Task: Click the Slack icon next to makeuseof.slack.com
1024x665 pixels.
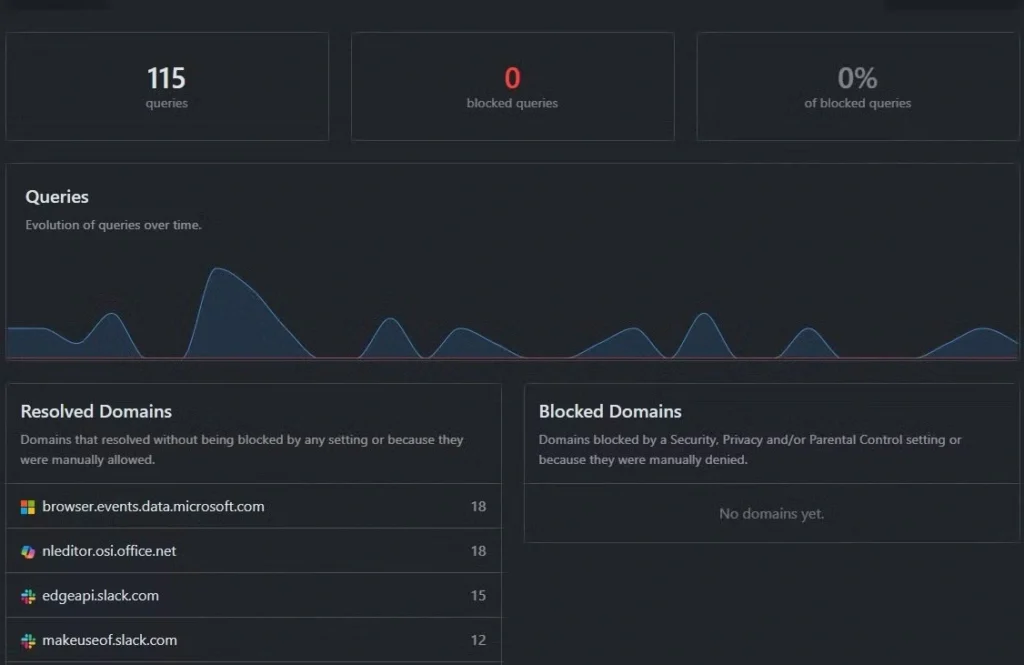Action: (x=28, y=640)
